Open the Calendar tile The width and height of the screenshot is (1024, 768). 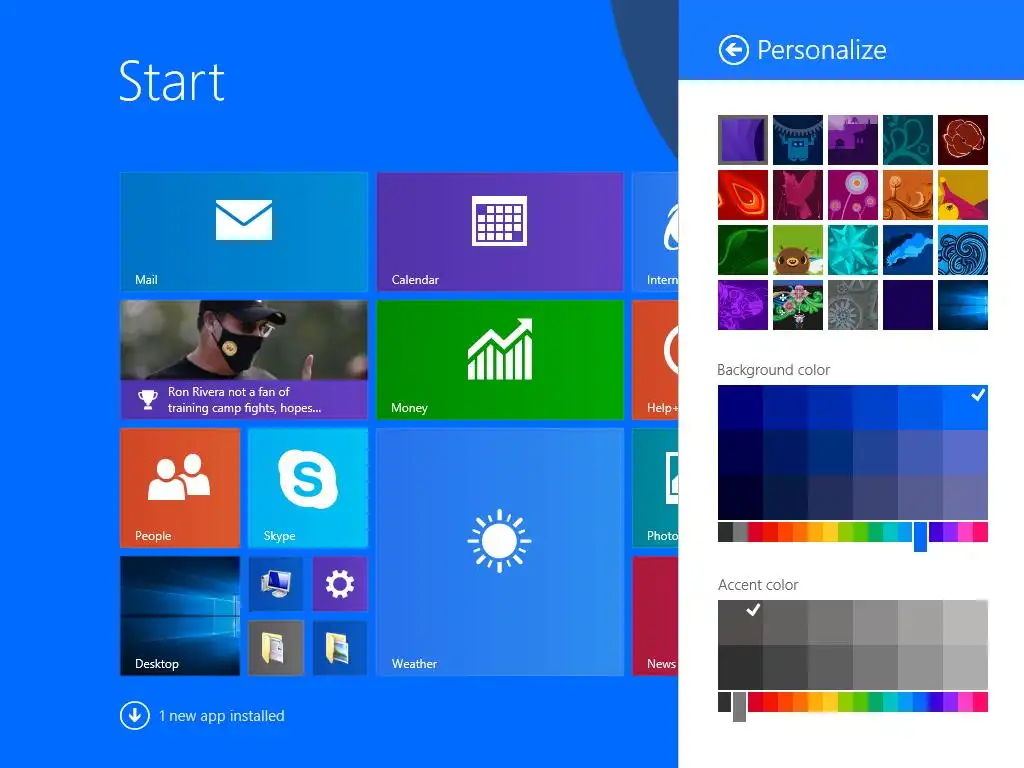pyautogui.click(x=500, y=232)
